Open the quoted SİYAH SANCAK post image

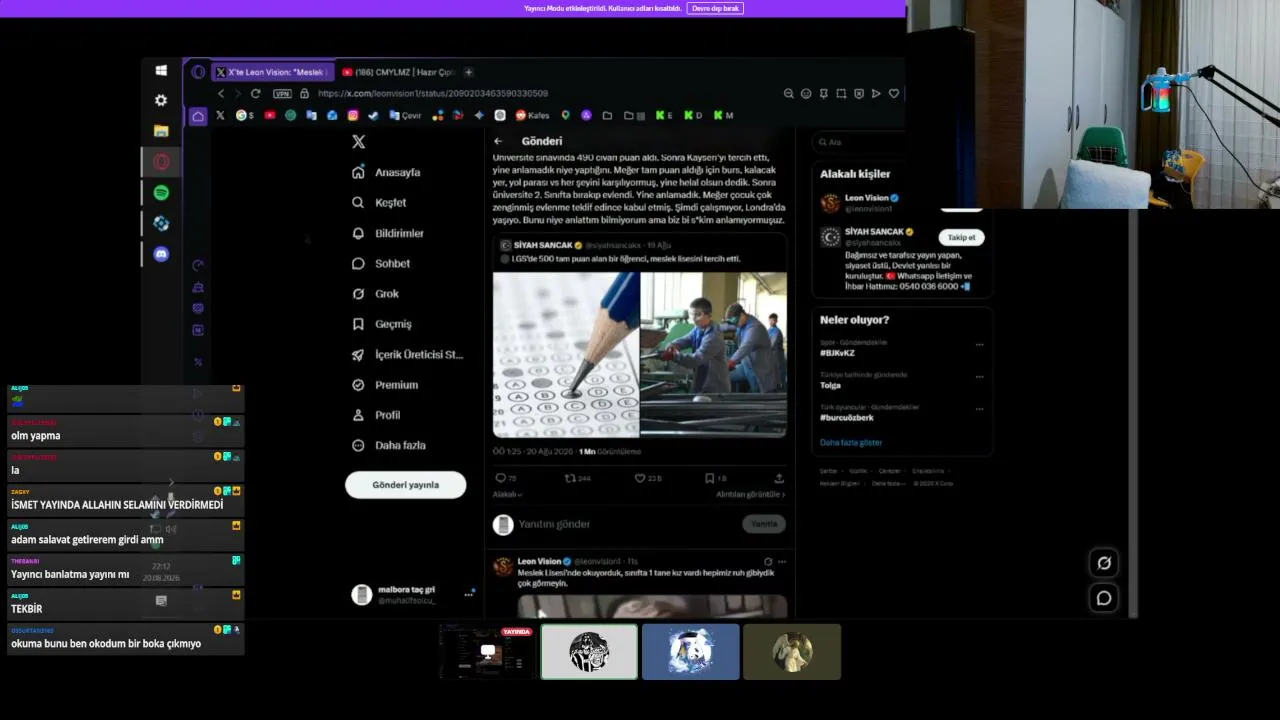point(640,355)
